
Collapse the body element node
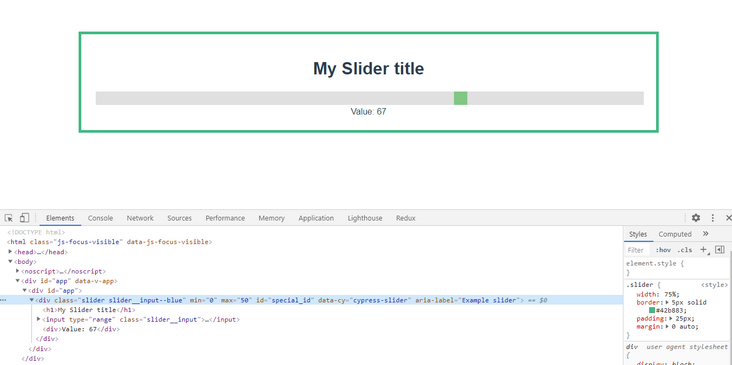(10, 261)
